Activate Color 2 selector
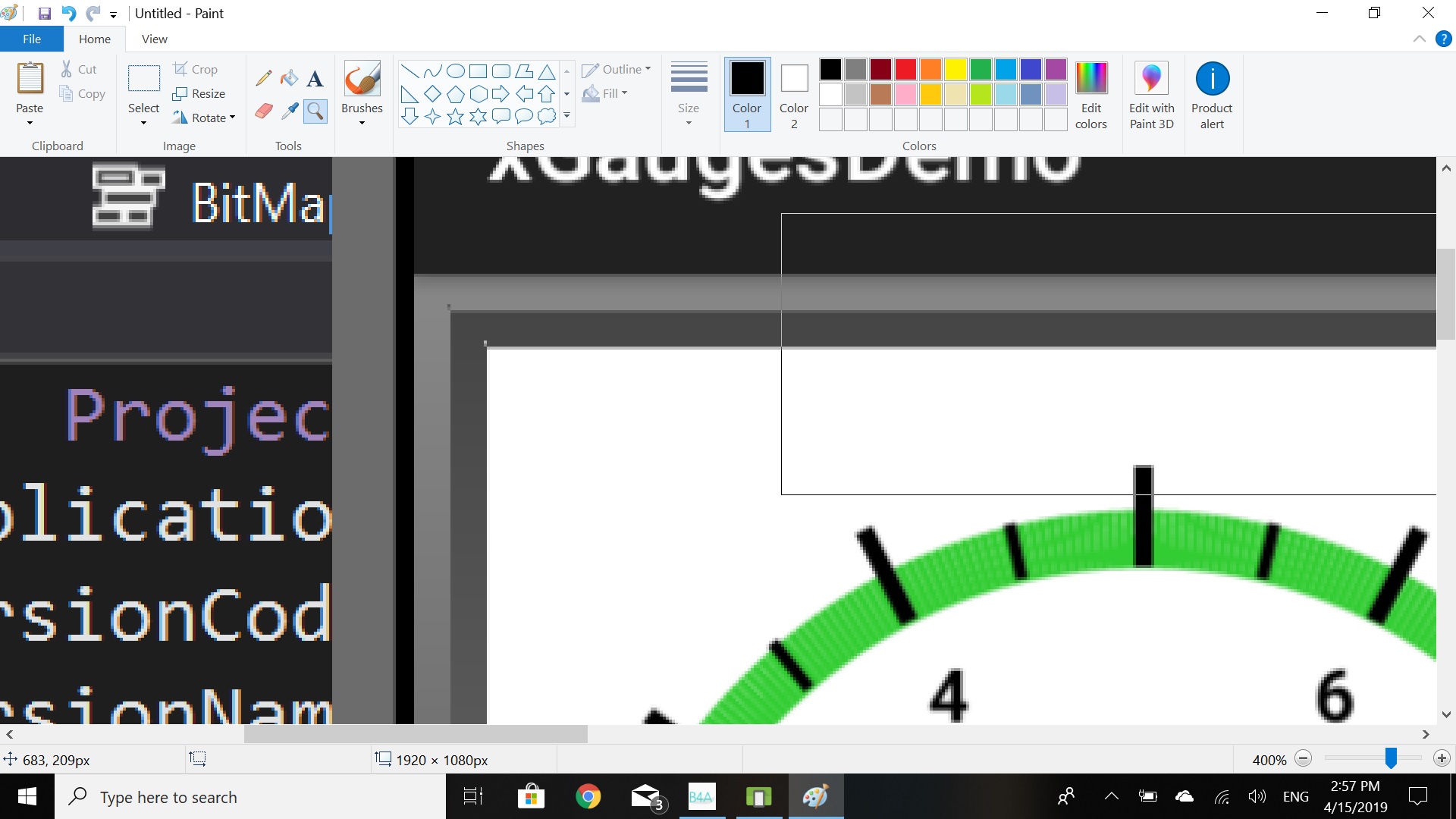This screenshot has width=1456, height=819. pyautogui.click(x=794, y=94)
